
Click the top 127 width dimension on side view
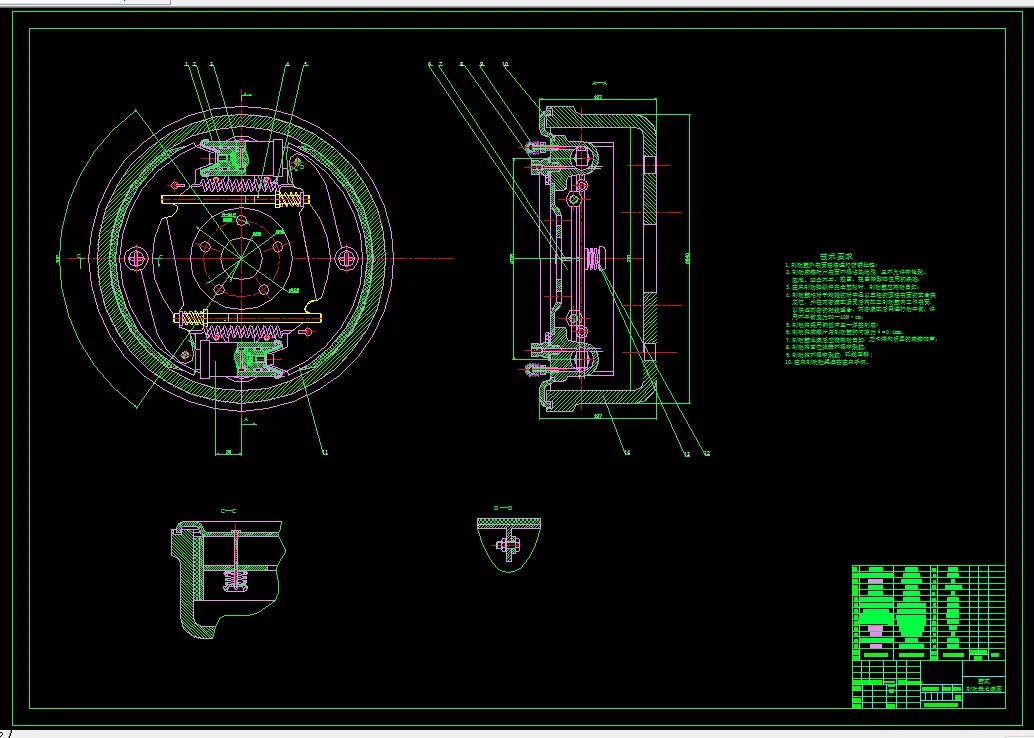coord(597,96)
